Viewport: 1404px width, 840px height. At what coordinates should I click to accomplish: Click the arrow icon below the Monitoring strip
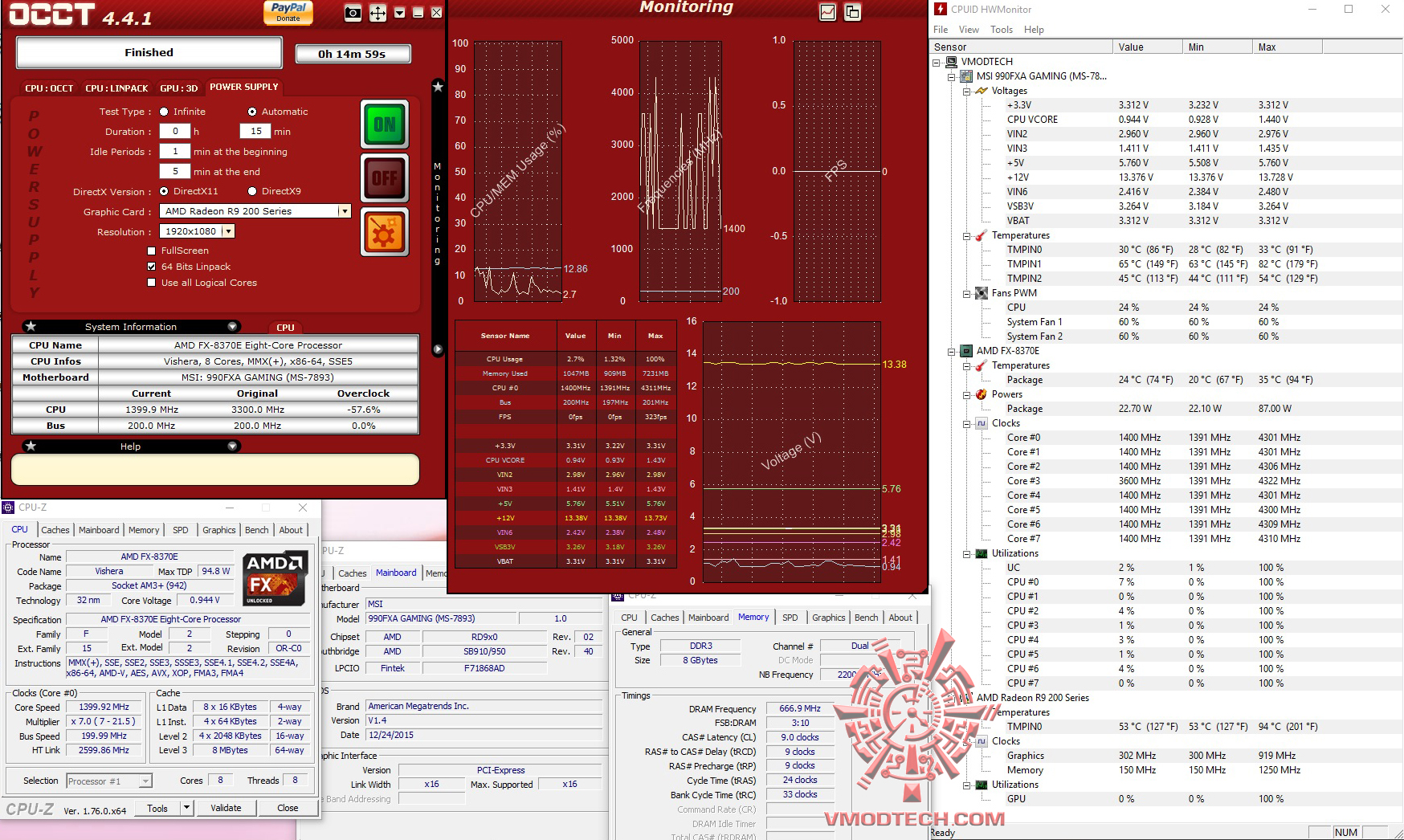pyautogui.click(x=438, y=349)
